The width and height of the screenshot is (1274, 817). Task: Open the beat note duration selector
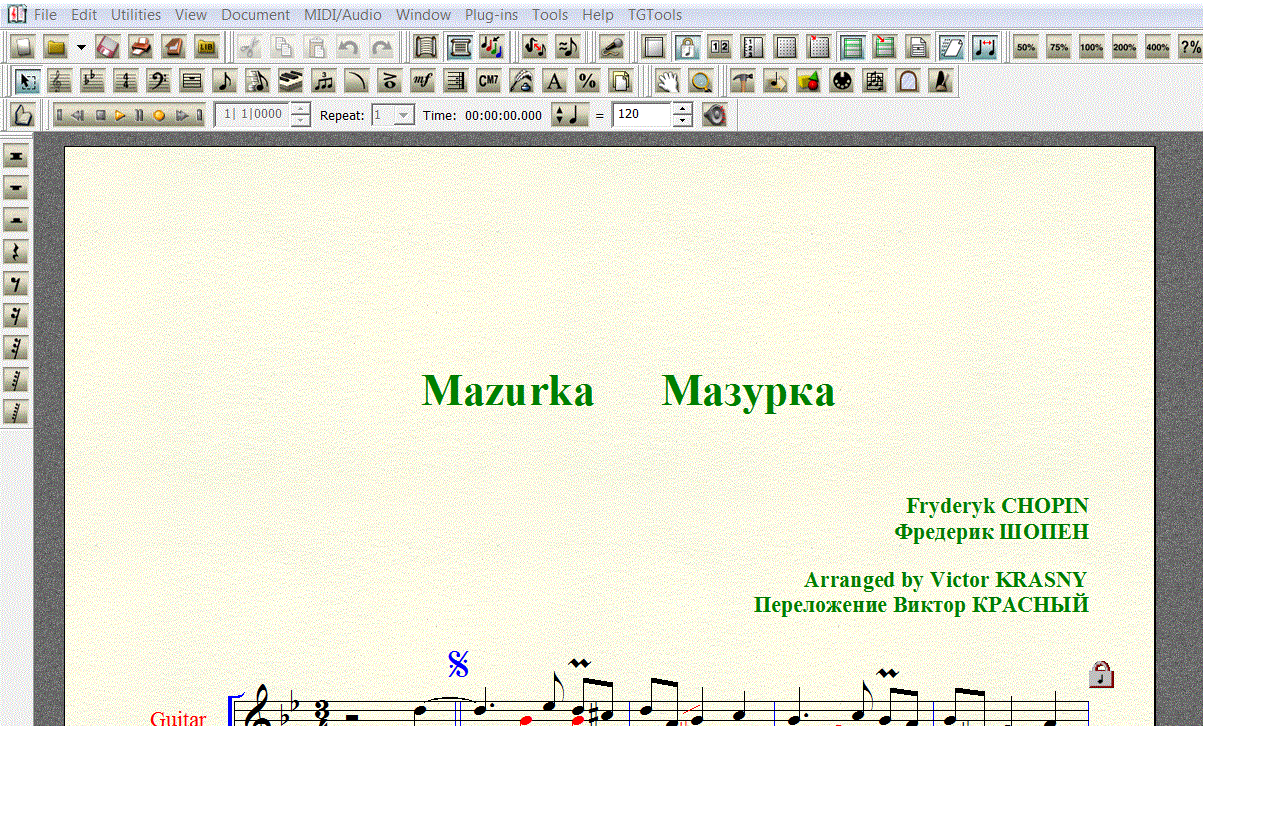pyautogui.click(x=570, y=115)
